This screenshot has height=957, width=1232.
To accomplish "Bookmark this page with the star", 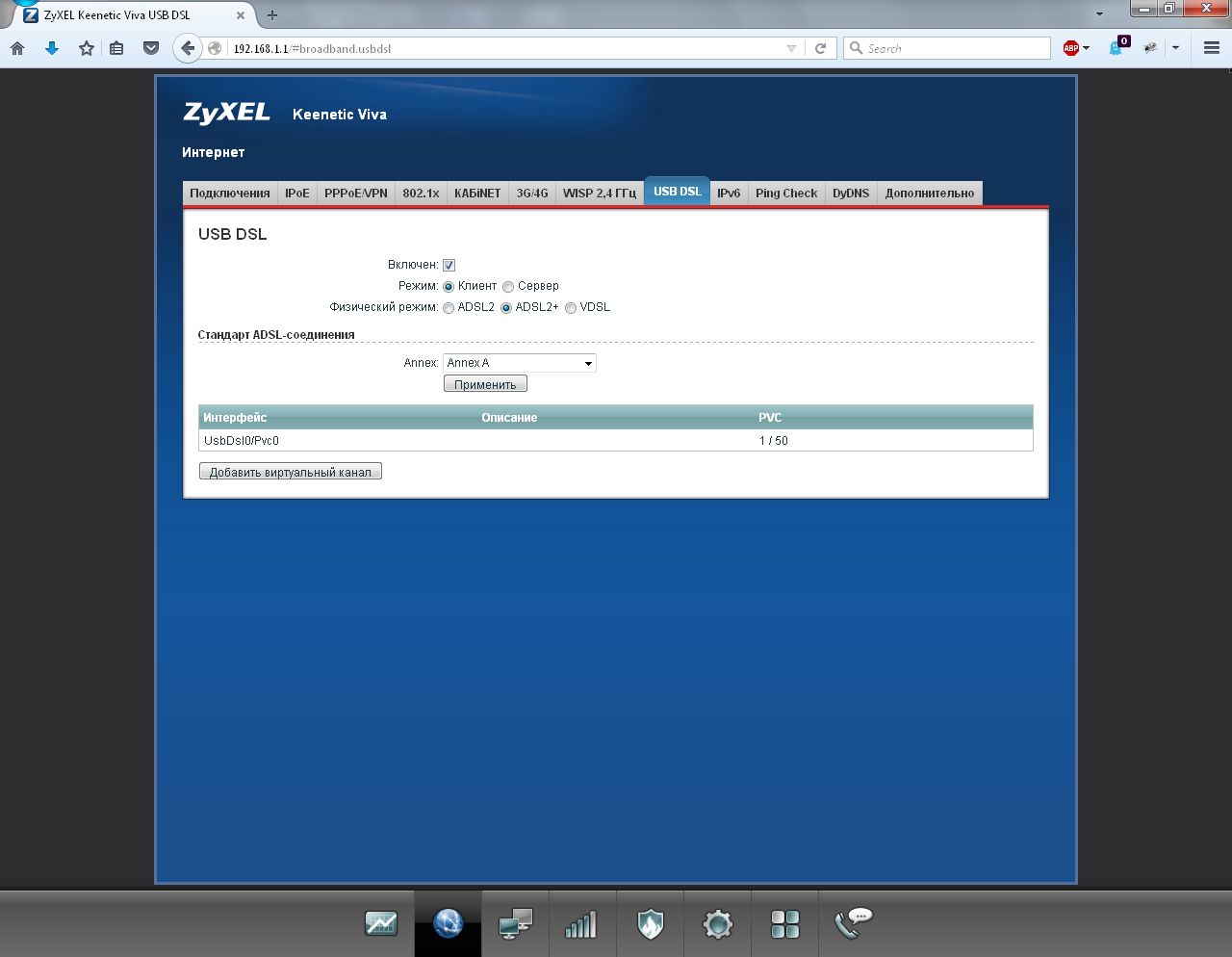I will 87,48.
